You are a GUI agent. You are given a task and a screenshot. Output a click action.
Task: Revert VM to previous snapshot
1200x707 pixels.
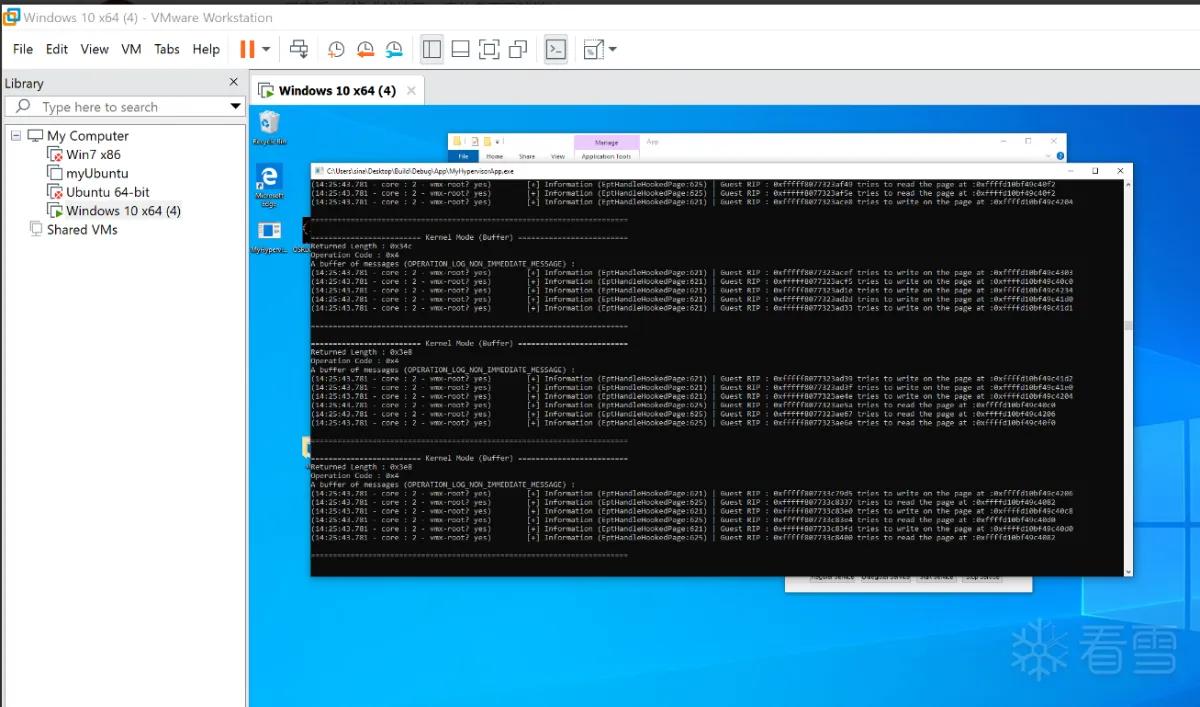pos(365,49)
